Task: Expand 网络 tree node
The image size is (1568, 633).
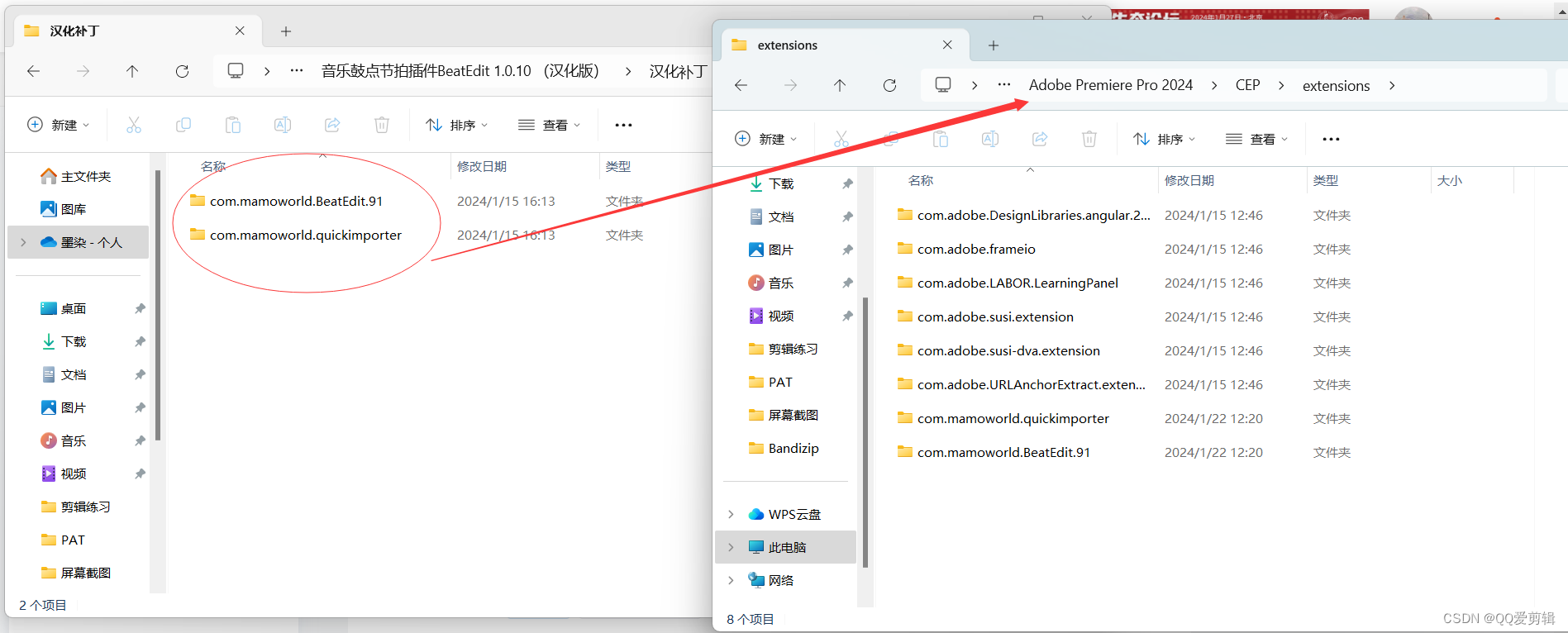Action: 731,580
